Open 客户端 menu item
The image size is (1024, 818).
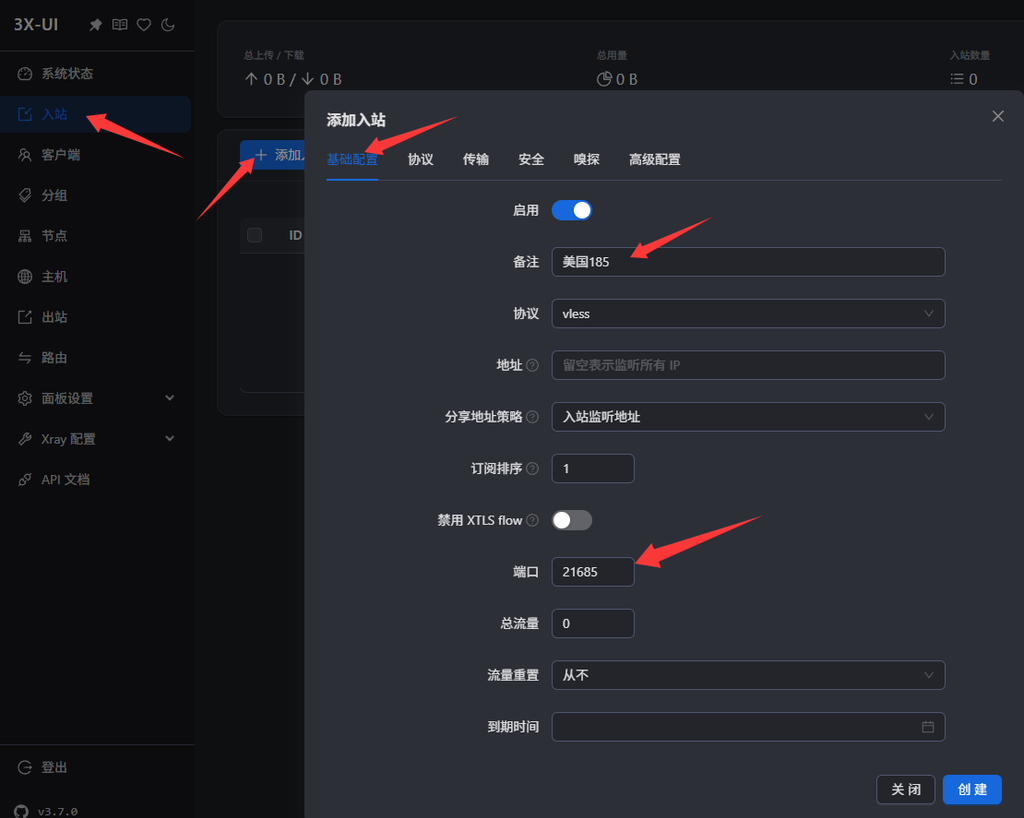[95, 155]
